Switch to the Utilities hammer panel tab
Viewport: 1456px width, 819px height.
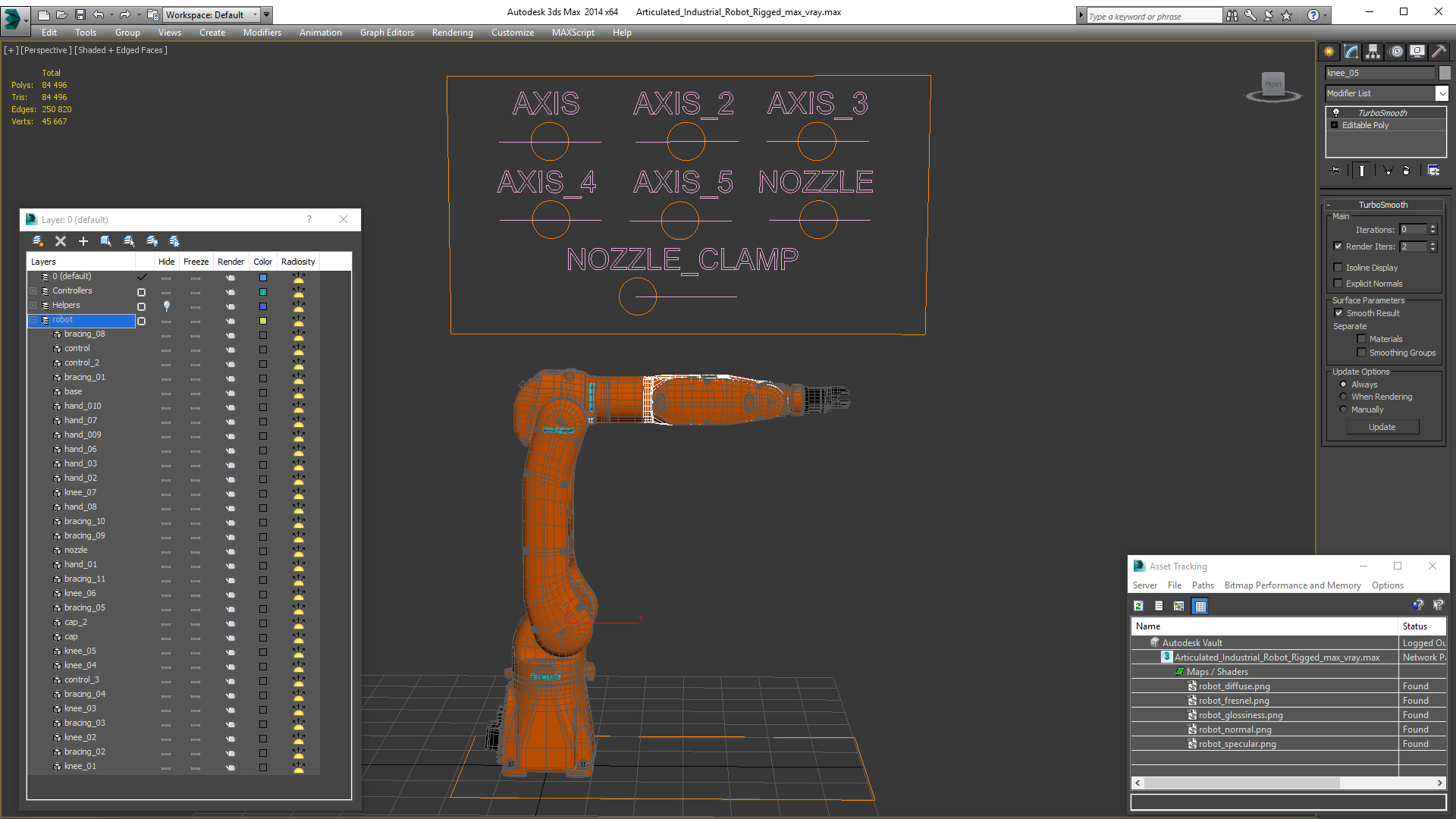point(1439,52)
